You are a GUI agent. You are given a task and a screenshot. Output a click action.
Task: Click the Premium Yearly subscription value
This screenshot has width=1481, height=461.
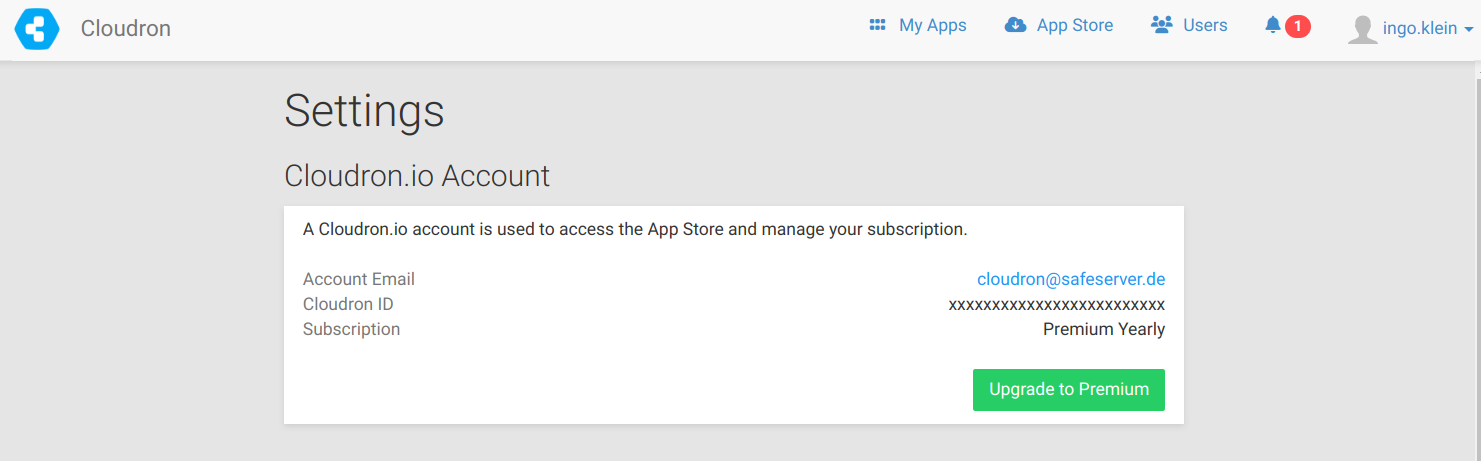(1104, 329)
